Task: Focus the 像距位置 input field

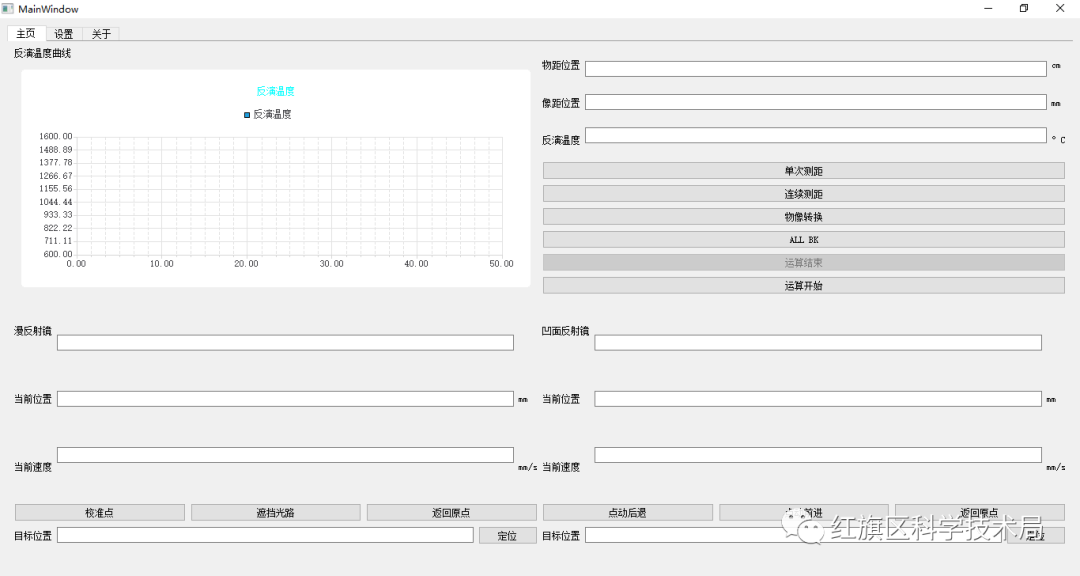Action: point(816,102)
